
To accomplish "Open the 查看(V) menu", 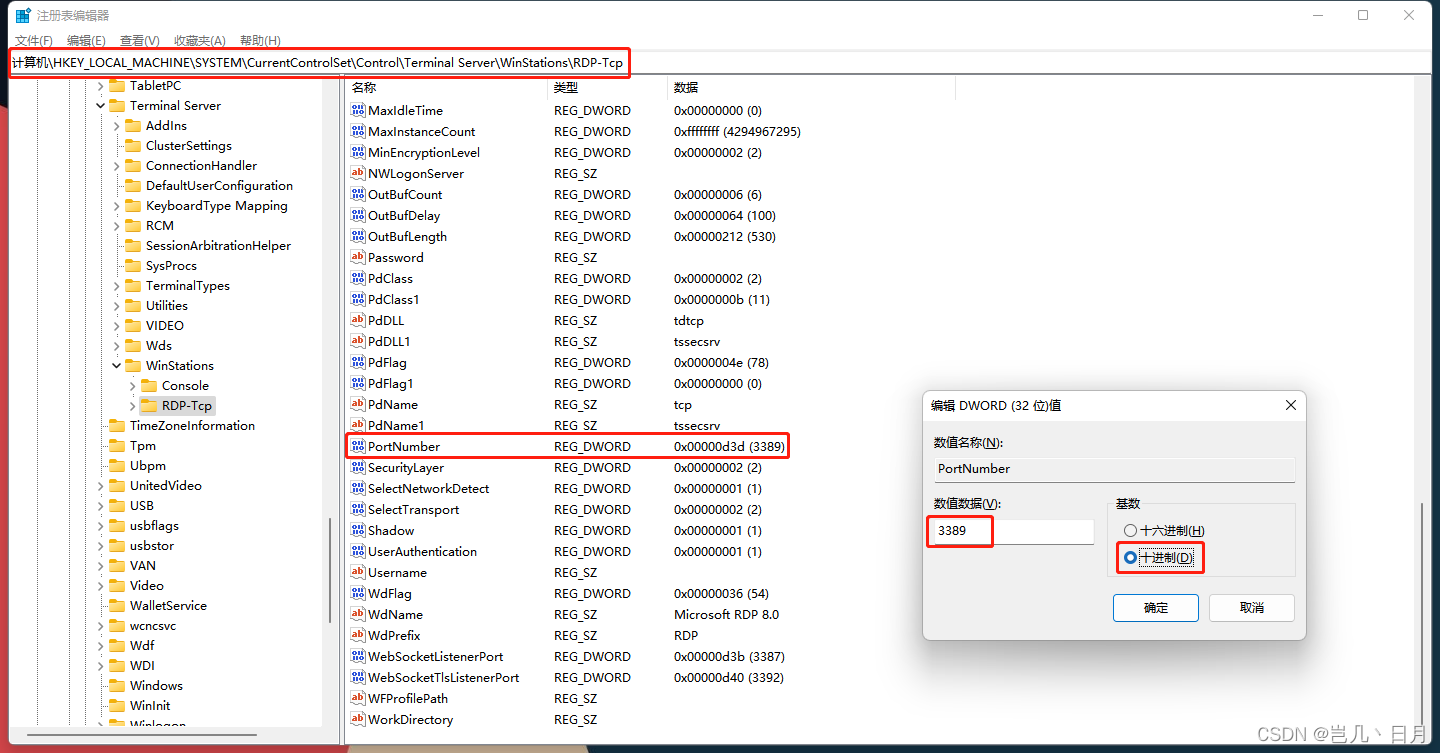I will point(139,41).
